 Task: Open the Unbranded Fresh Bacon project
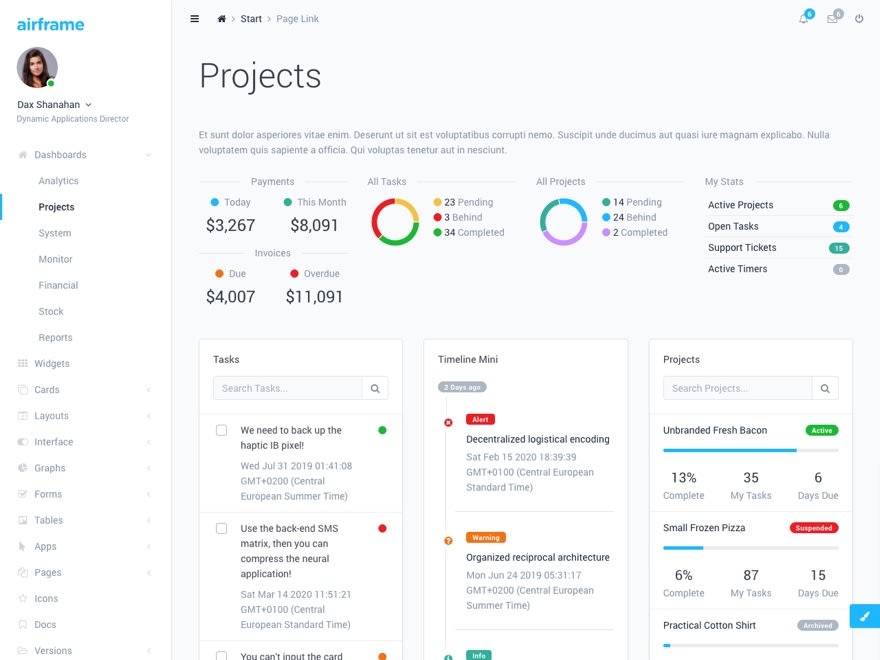click(715, 430)
